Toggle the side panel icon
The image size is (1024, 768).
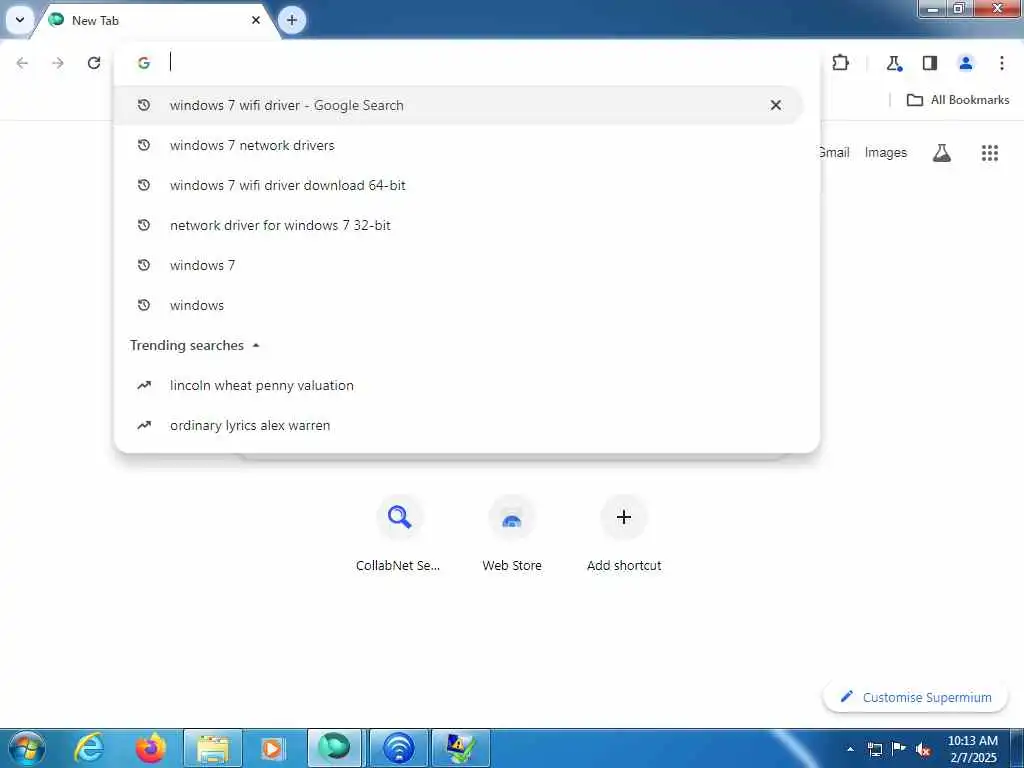click(x=930, y=63)
